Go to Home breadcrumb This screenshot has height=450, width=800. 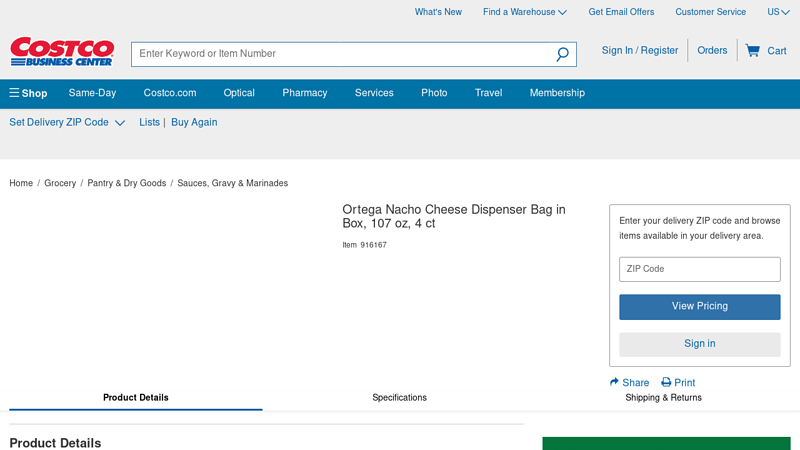coord(21,183)
